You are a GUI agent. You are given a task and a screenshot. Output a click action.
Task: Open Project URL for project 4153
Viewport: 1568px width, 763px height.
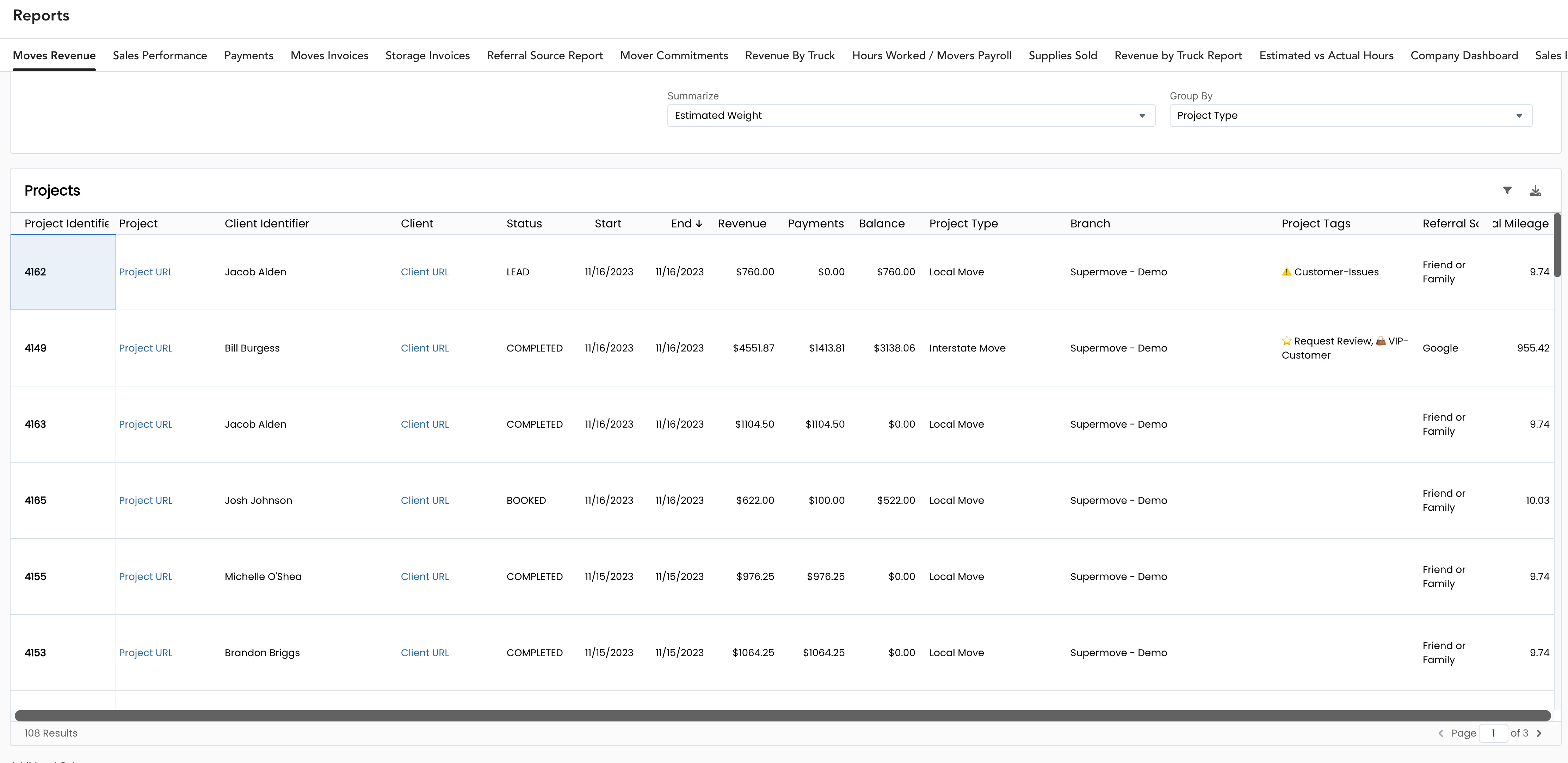[x=146, y=653]
